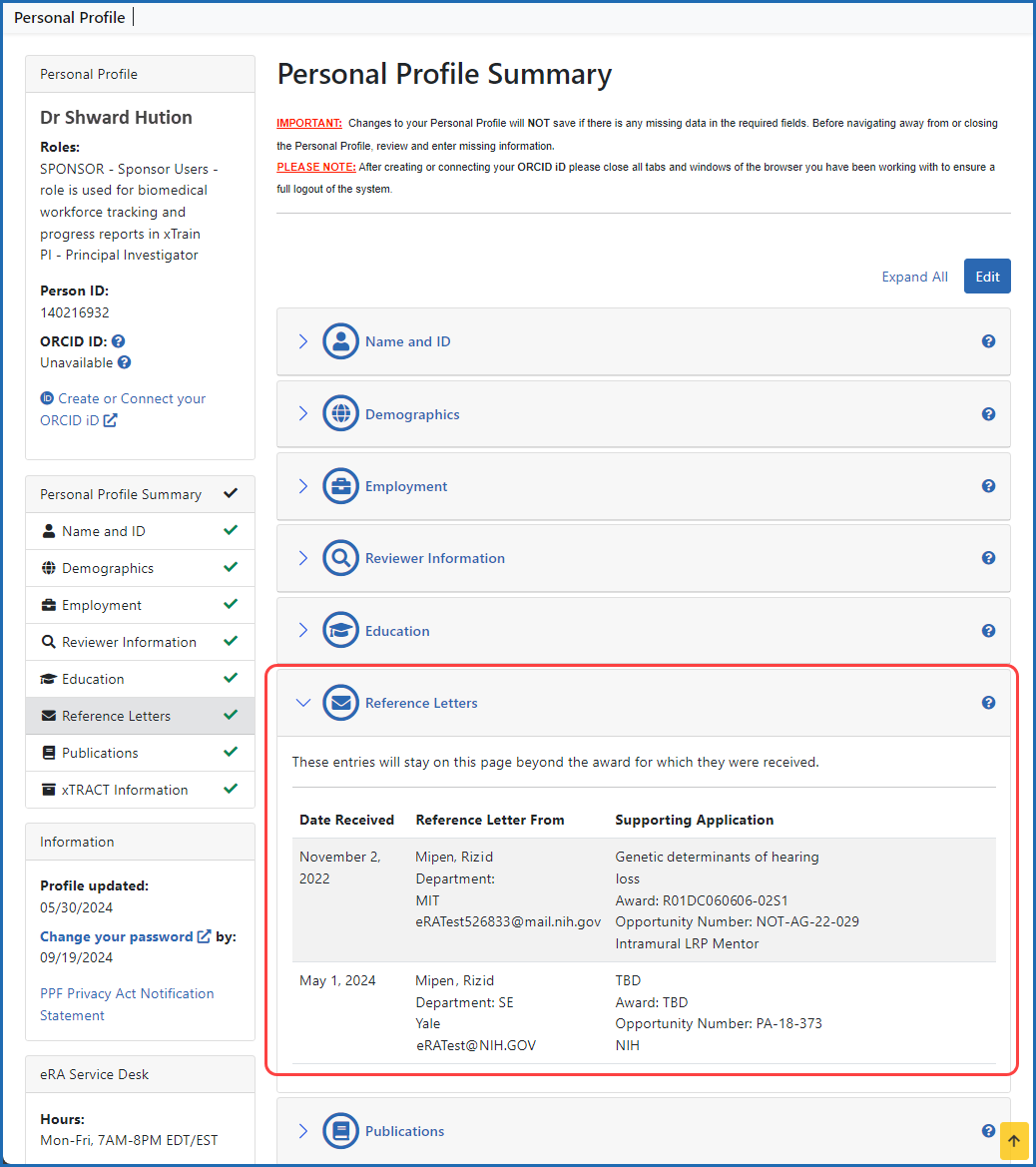The height and width of the screenshot is (1167, 1036).
Task: Click the Name and ID heading link
Action: [408, 341]
